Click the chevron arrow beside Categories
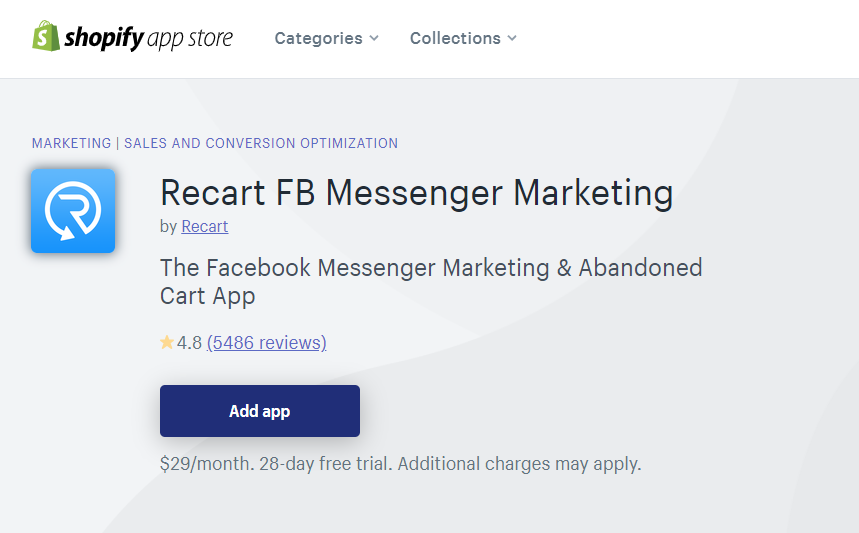 374,38
